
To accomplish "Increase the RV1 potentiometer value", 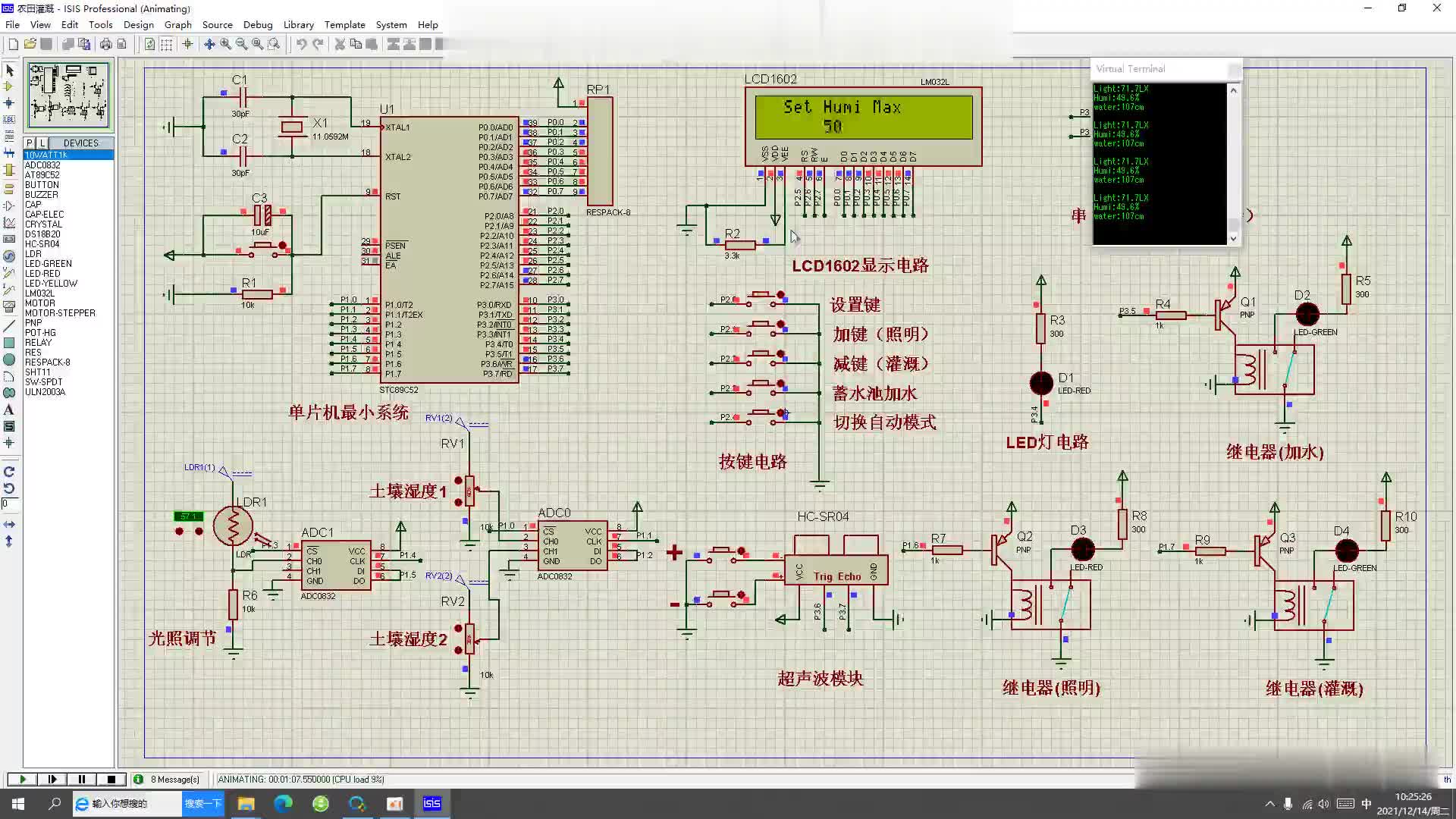I will [458, 480].
